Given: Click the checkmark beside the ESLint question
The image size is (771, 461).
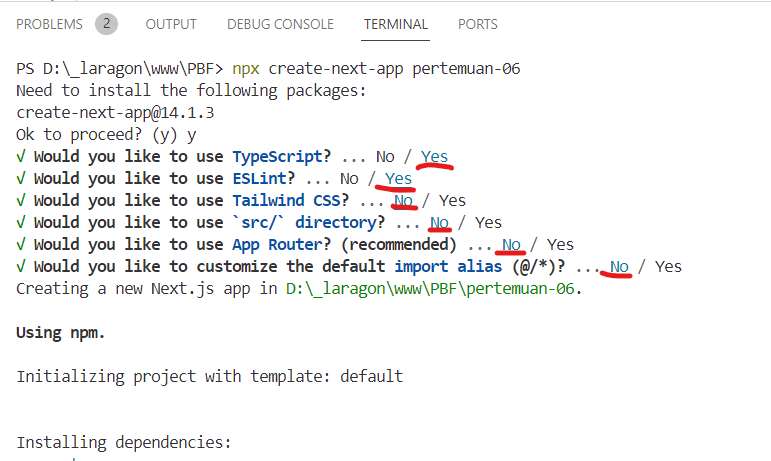Looking at the screenshot, I should [x=21, y=179].
